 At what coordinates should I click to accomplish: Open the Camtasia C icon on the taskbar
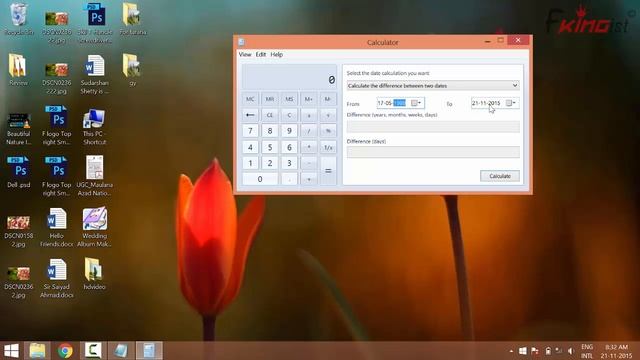[x=93, y=351]
